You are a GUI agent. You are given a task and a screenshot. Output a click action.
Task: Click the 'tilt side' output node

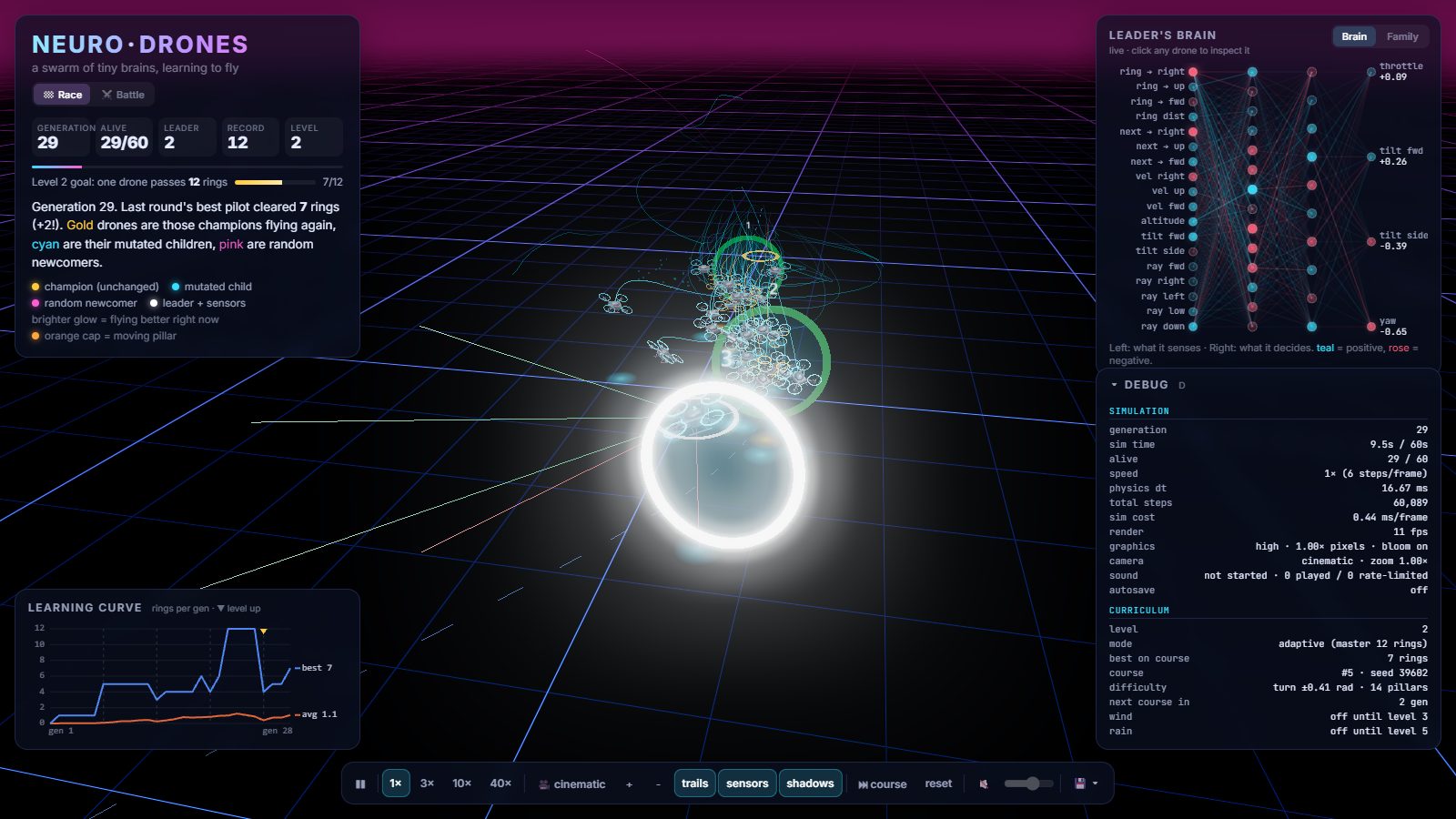coord(1370,241)
